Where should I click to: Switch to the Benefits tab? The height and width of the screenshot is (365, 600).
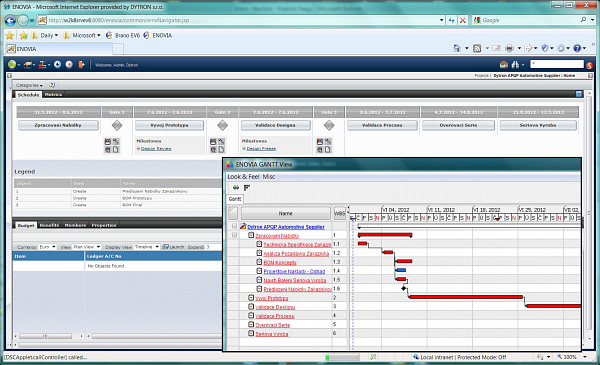coord(49,225)
